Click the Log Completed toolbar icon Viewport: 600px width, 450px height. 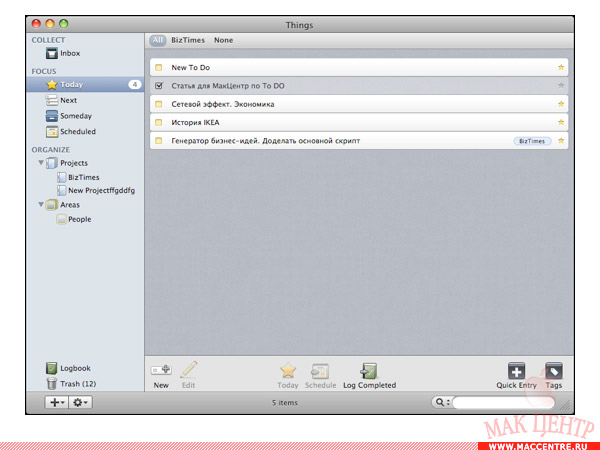(369, 371)
